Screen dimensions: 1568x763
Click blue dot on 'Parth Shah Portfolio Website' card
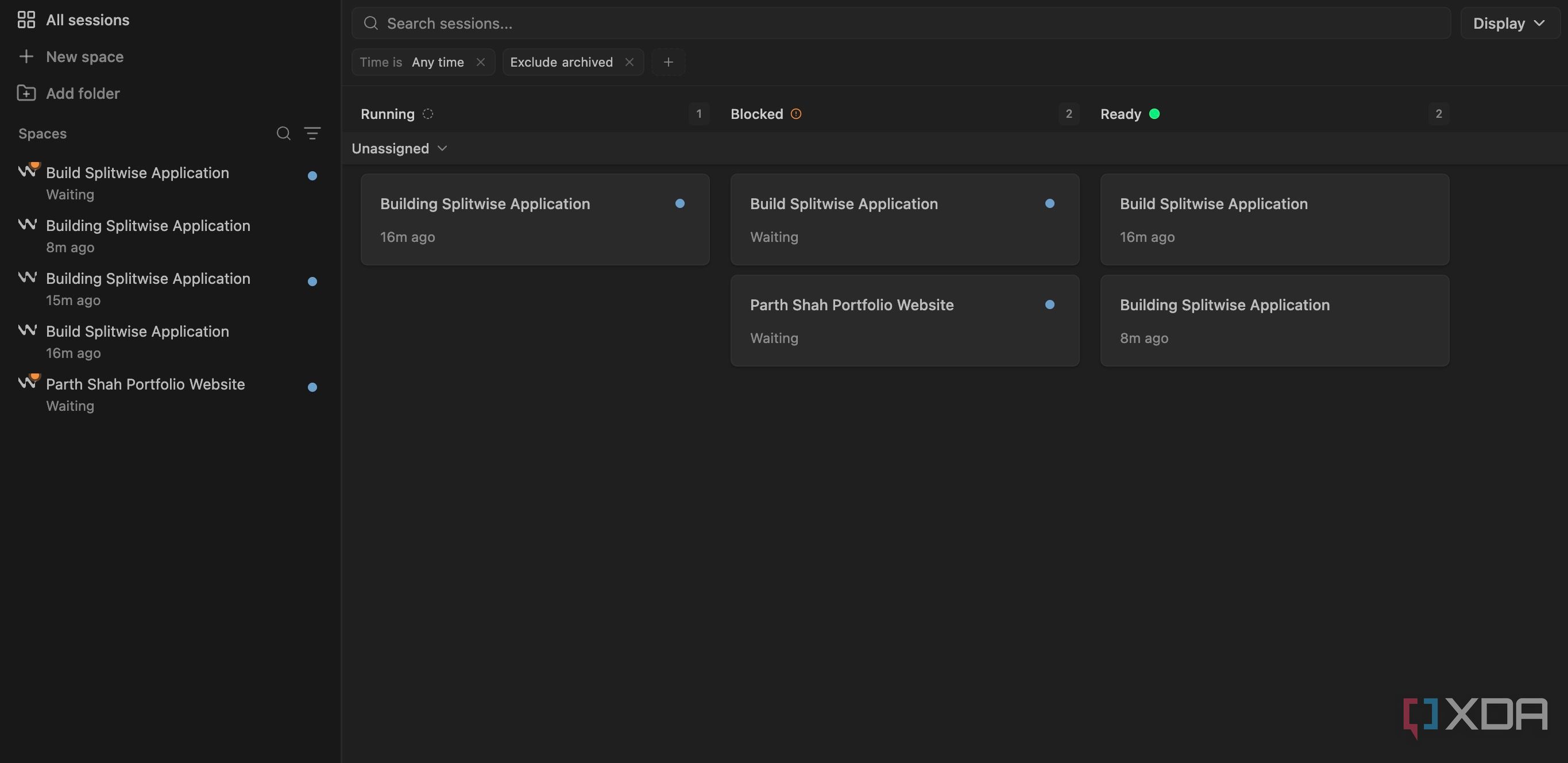pyautogui.click(x=1050, y=305)
